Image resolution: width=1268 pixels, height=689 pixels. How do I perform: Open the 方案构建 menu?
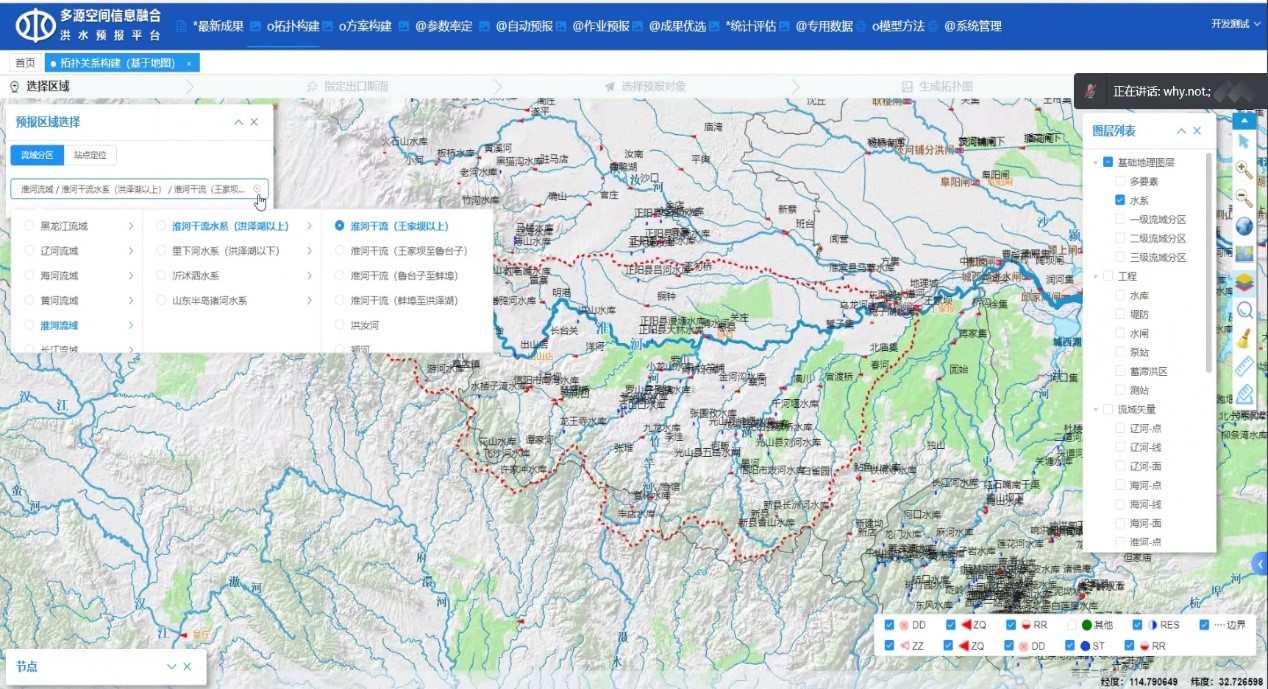coord(364,26)
